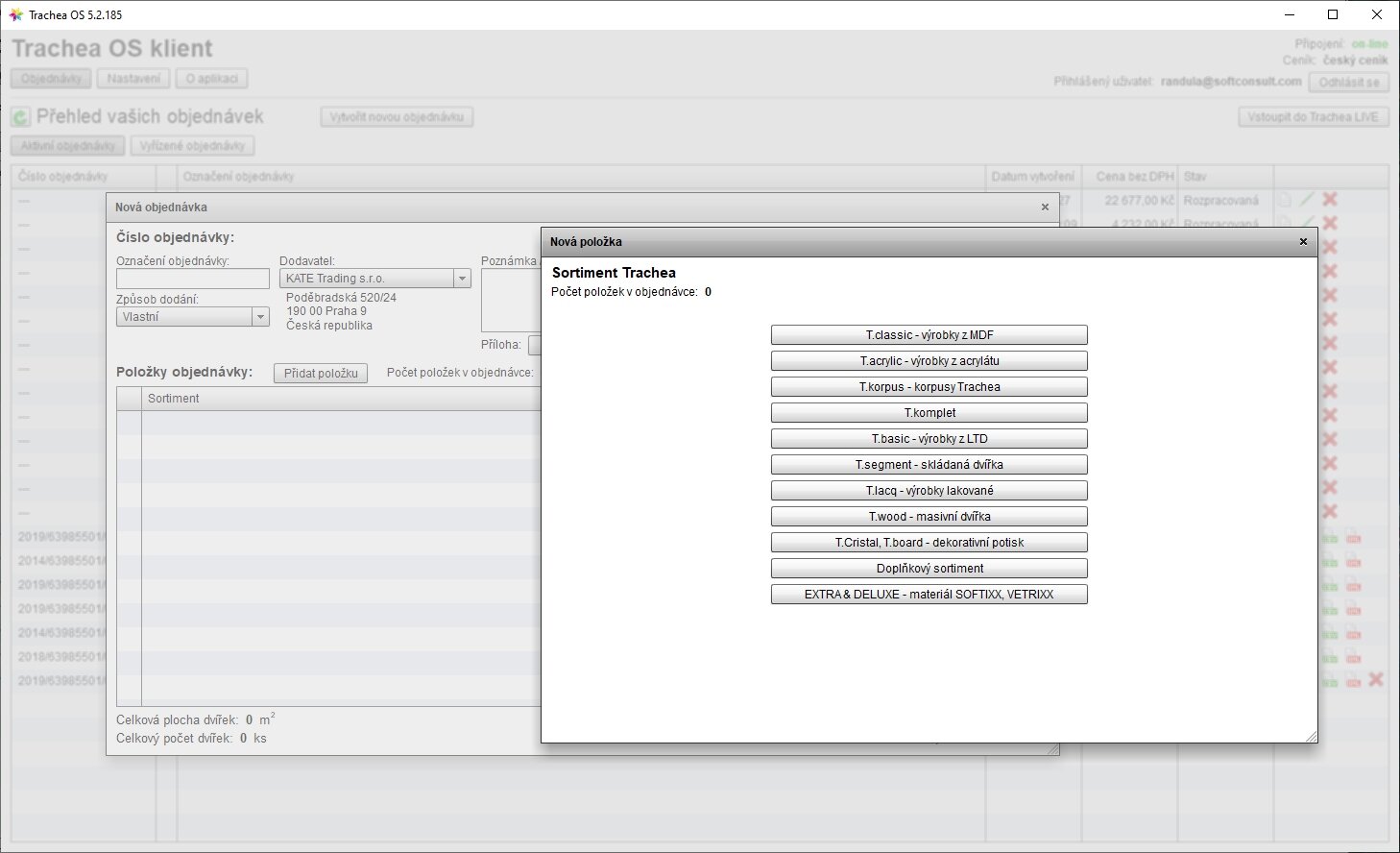Click Vstoupit do Trachea LIVE button
The height and width of the screenshot is (853, 1400).
tap(1313, 117)
